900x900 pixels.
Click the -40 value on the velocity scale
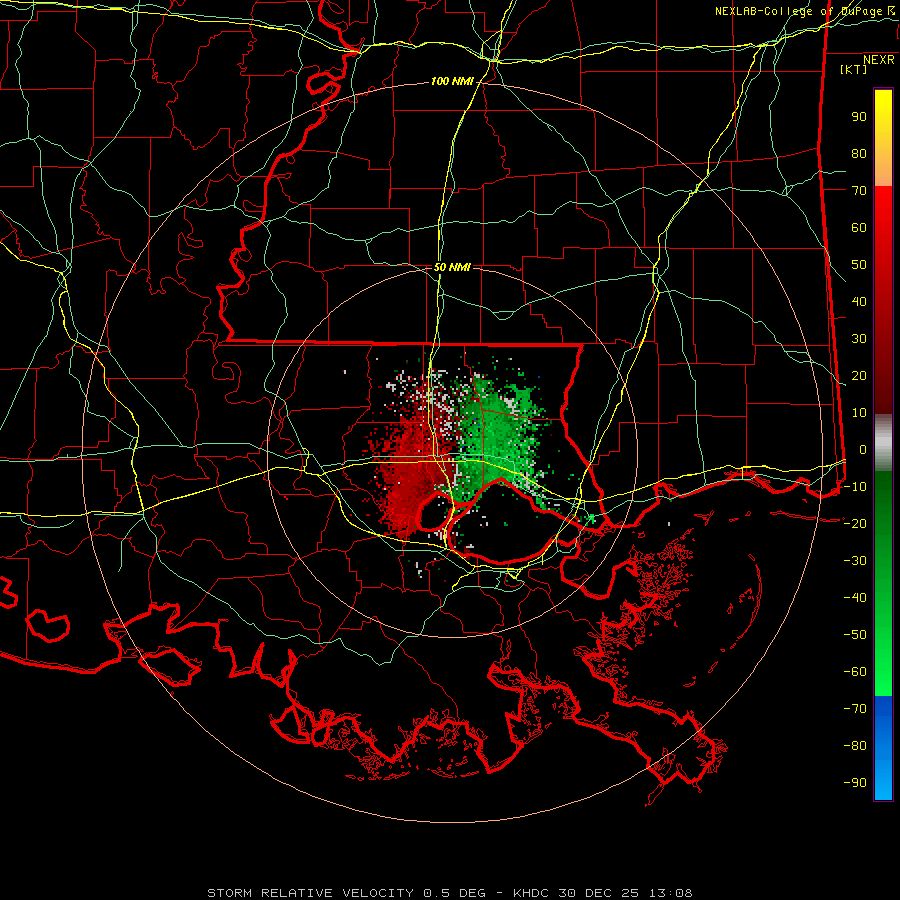855,598
